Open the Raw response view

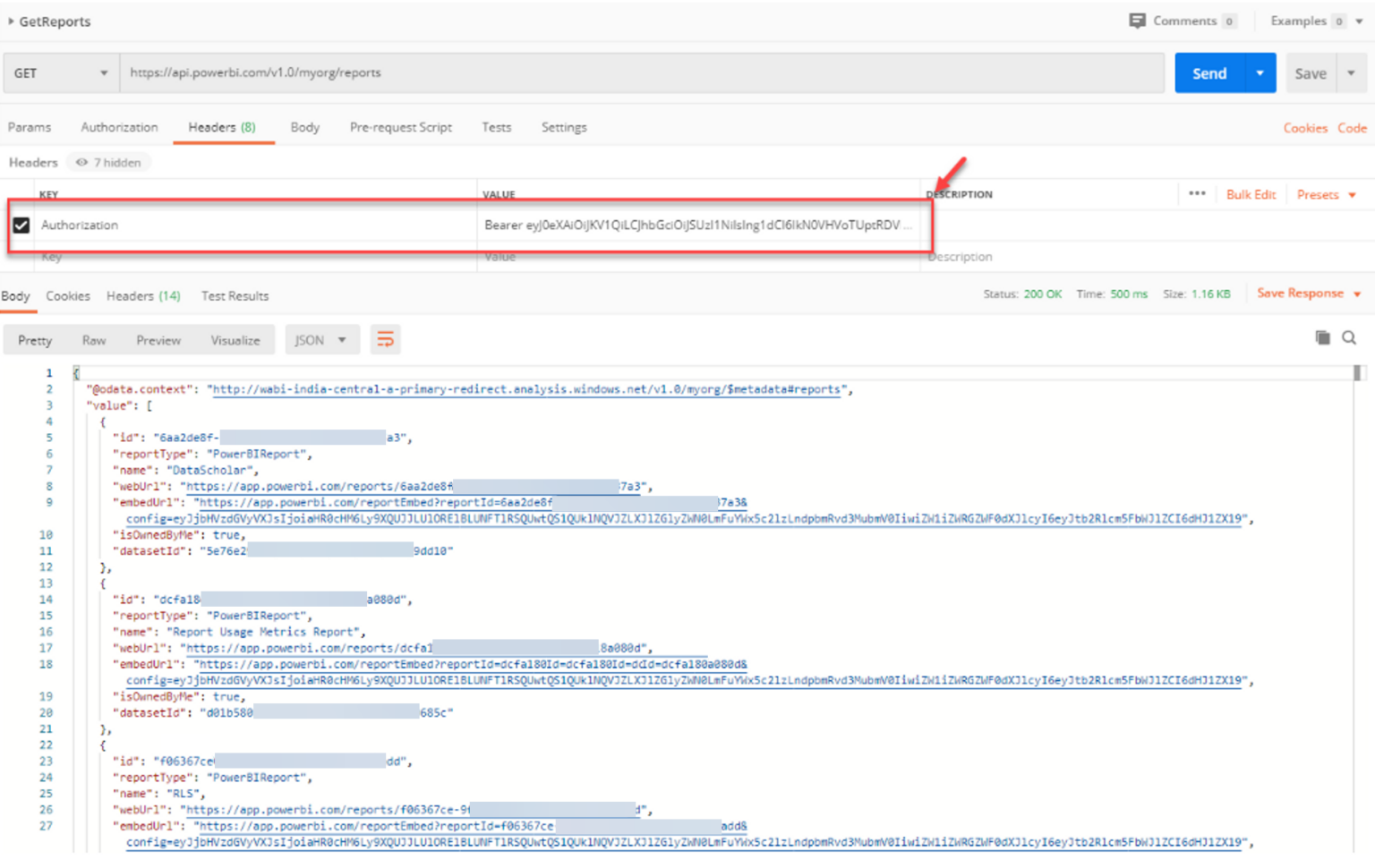pyautogui.click(x=93, y=340)
